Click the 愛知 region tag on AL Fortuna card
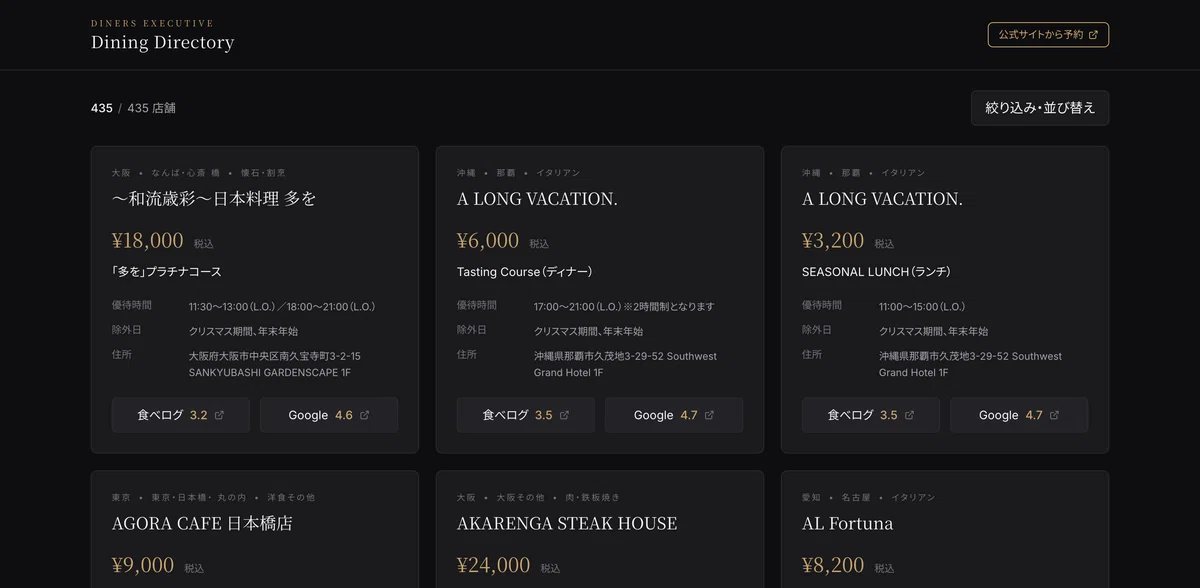This screenshot has width=1200, height=588. coord(811,498)
